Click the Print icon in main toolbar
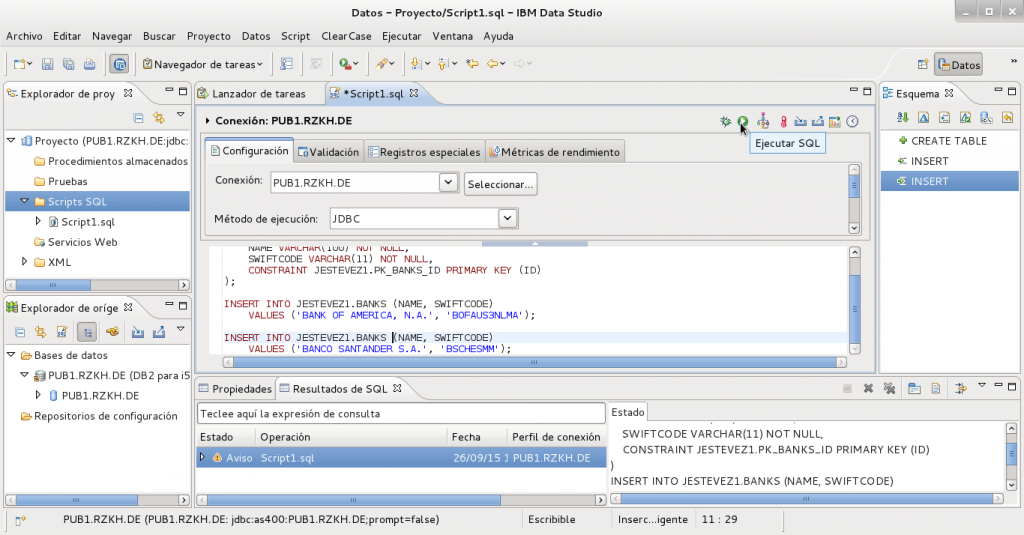1024x535 pixels. [x=89, y=64]
